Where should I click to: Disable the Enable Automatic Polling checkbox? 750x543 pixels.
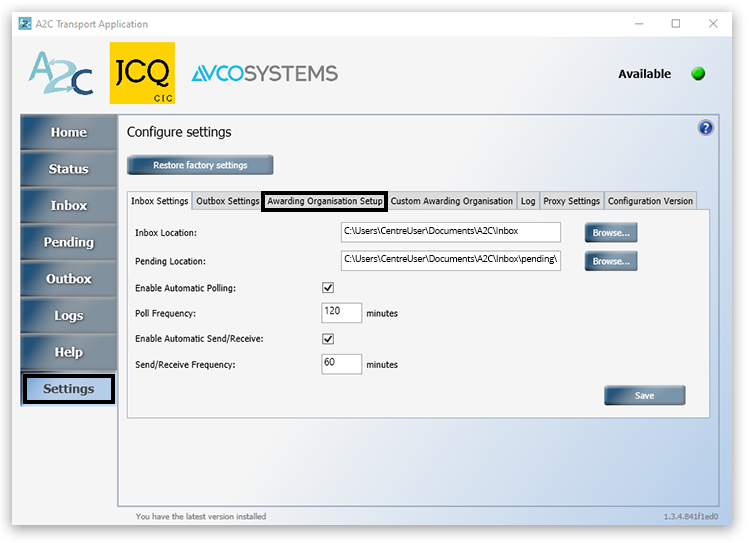click(328, 288)
